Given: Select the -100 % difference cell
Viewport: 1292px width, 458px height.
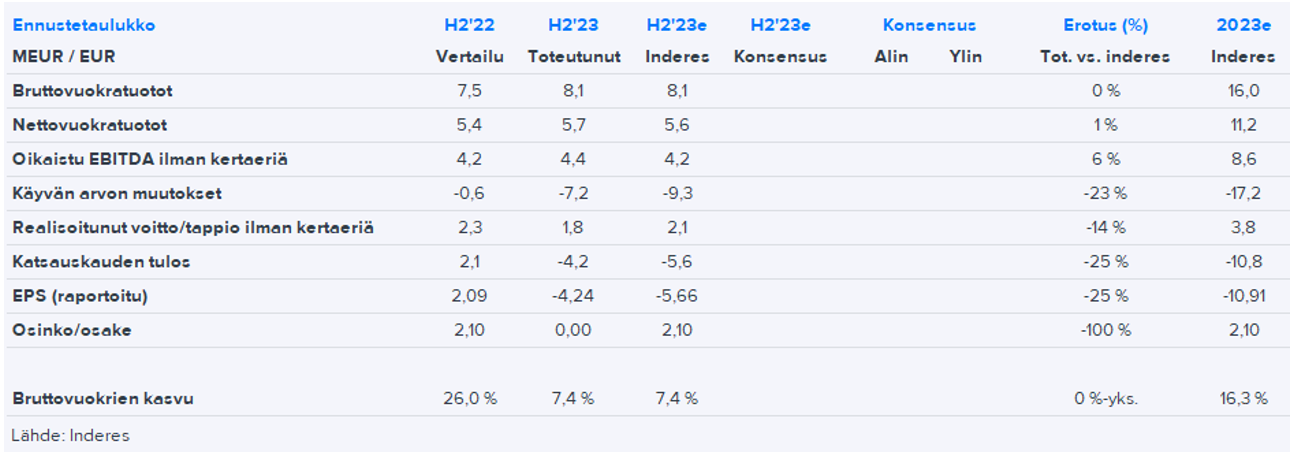Looking at the screenshot, I should click(x=1104, y=330).
